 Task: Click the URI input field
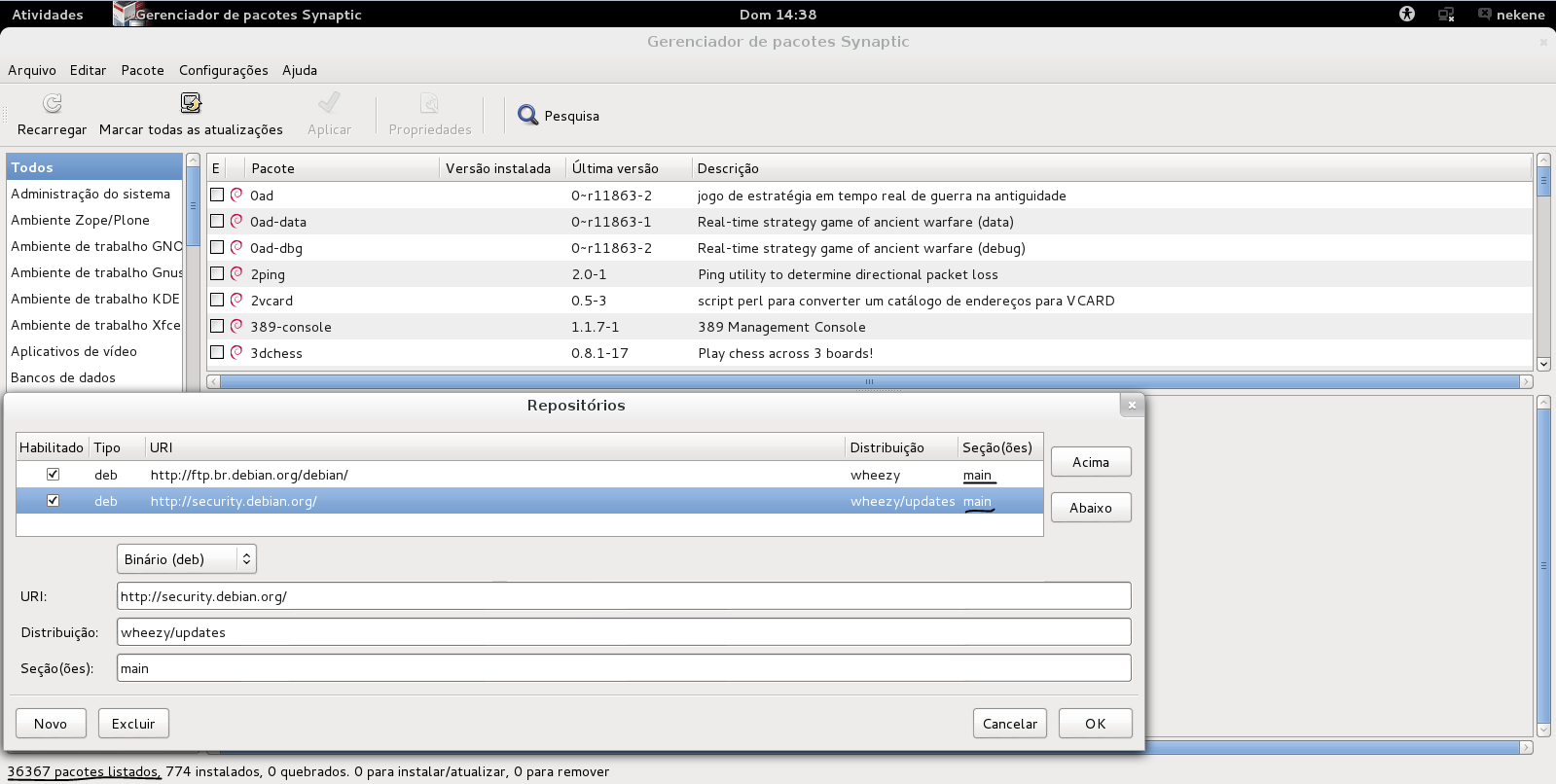click(624, 596)
